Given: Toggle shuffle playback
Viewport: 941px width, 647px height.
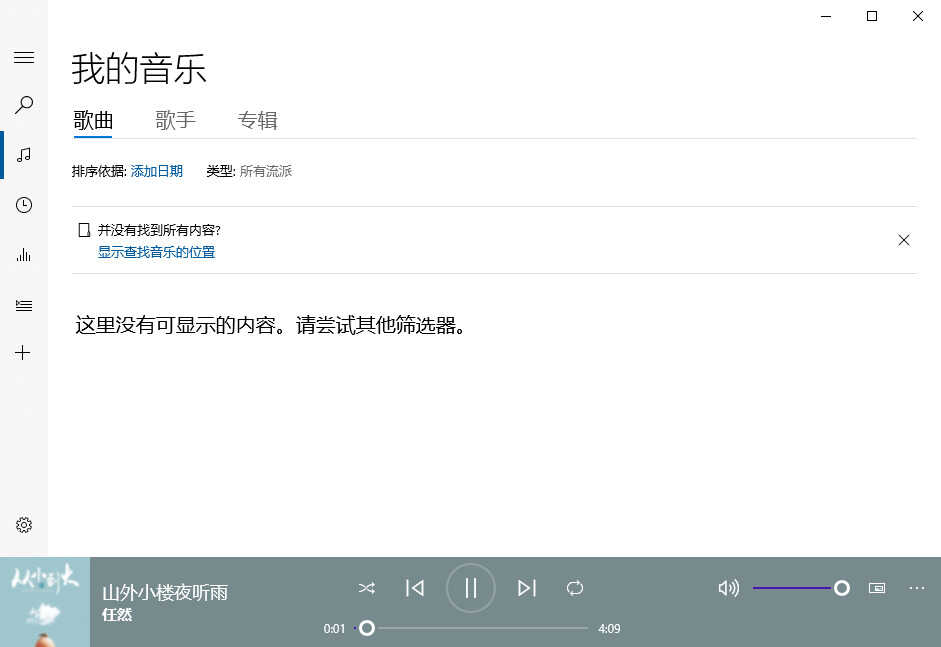Looking at the screenshot, I should coord(367,588).
